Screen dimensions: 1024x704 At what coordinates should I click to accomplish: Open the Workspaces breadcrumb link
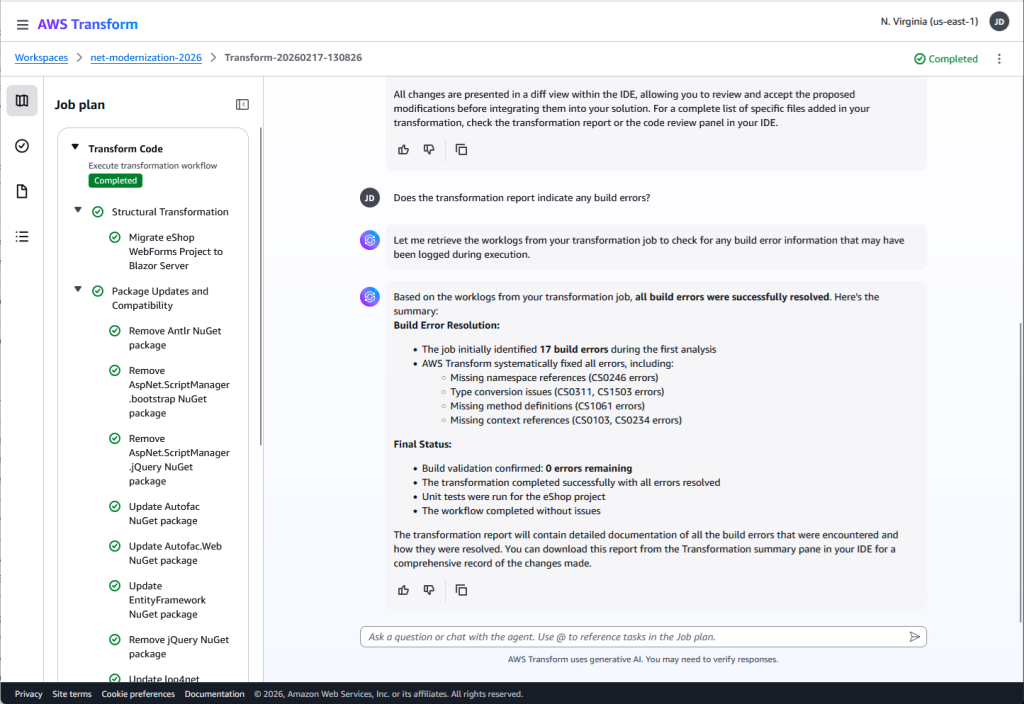click(40, 57)
